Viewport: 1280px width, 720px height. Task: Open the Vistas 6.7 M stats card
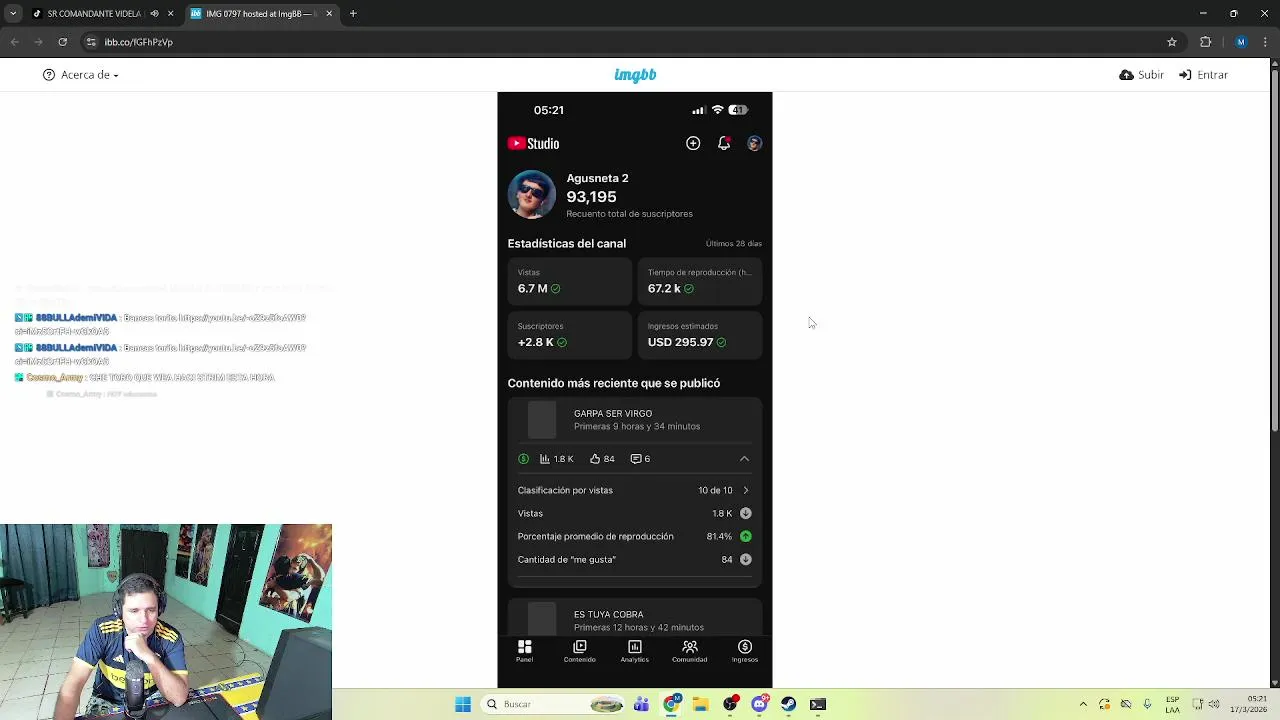pyautogui.click(x=570, y=281)
